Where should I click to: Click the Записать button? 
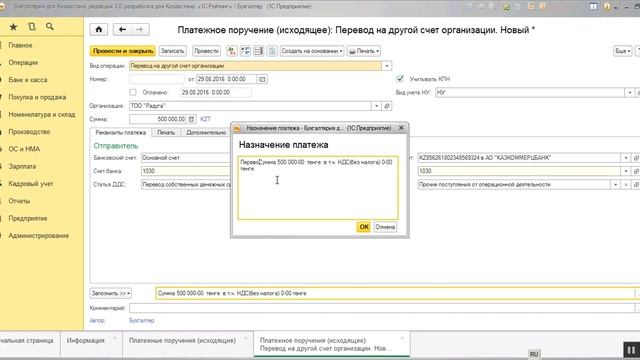(172, 51)
